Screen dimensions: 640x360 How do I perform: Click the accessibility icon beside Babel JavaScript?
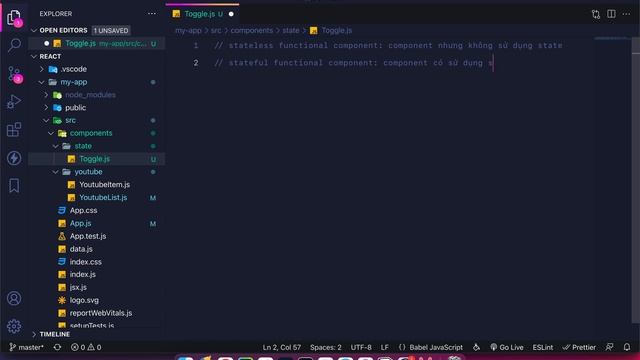(476, 347)
